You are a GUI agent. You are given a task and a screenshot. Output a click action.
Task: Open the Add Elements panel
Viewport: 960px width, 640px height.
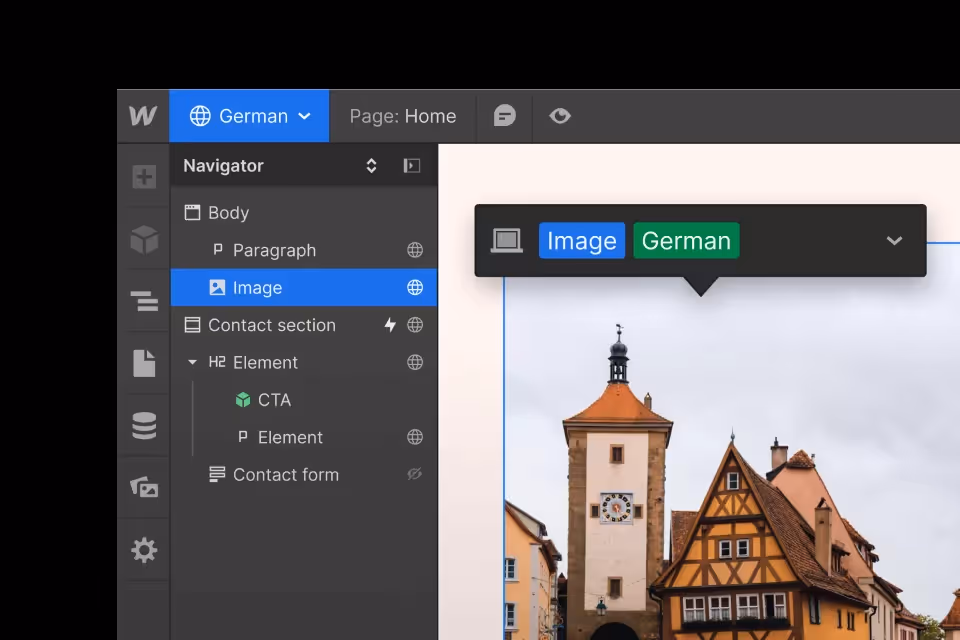click(144, 176)
